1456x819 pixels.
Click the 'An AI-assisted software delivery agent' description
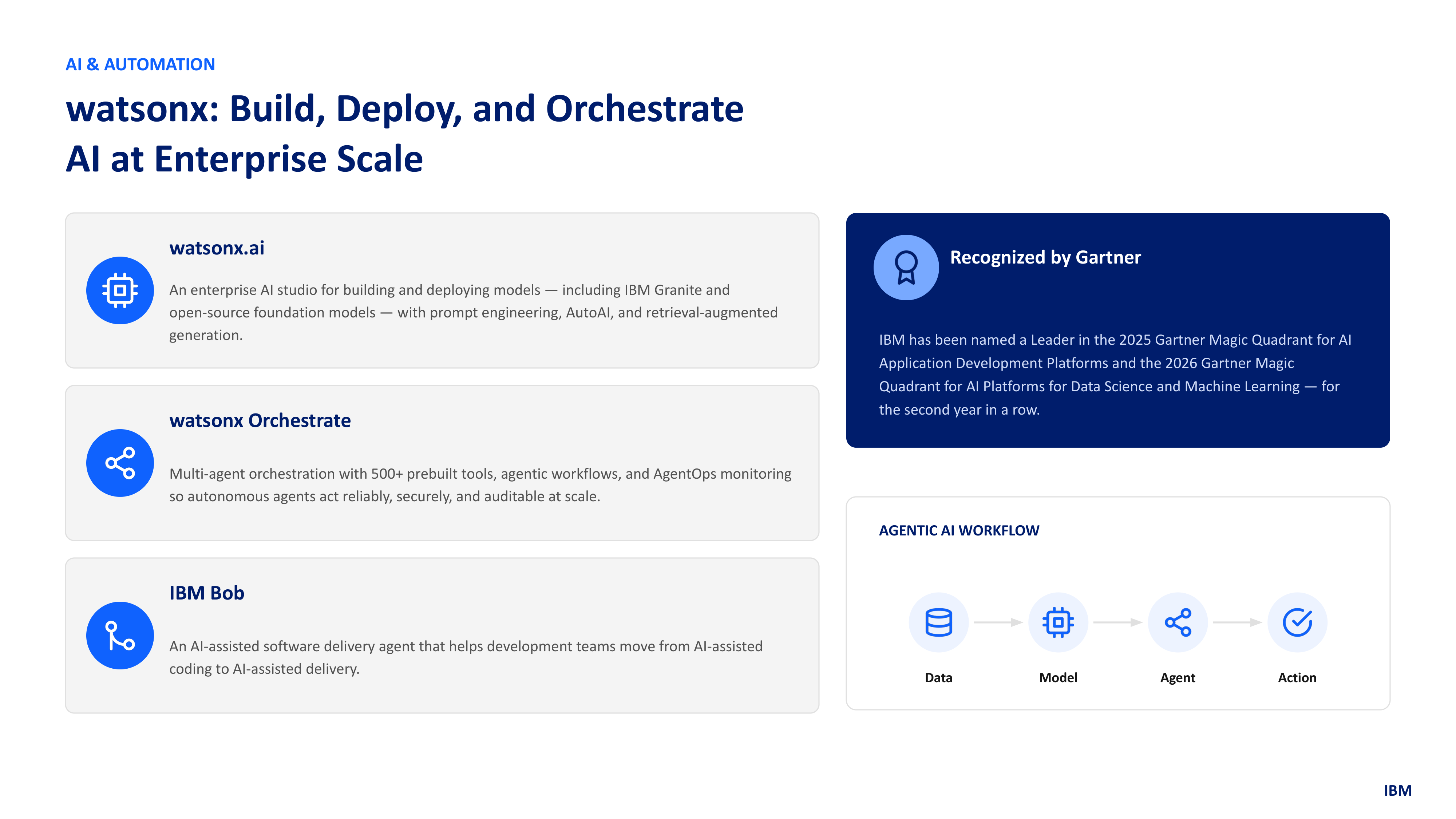click(x=466, y=657)
